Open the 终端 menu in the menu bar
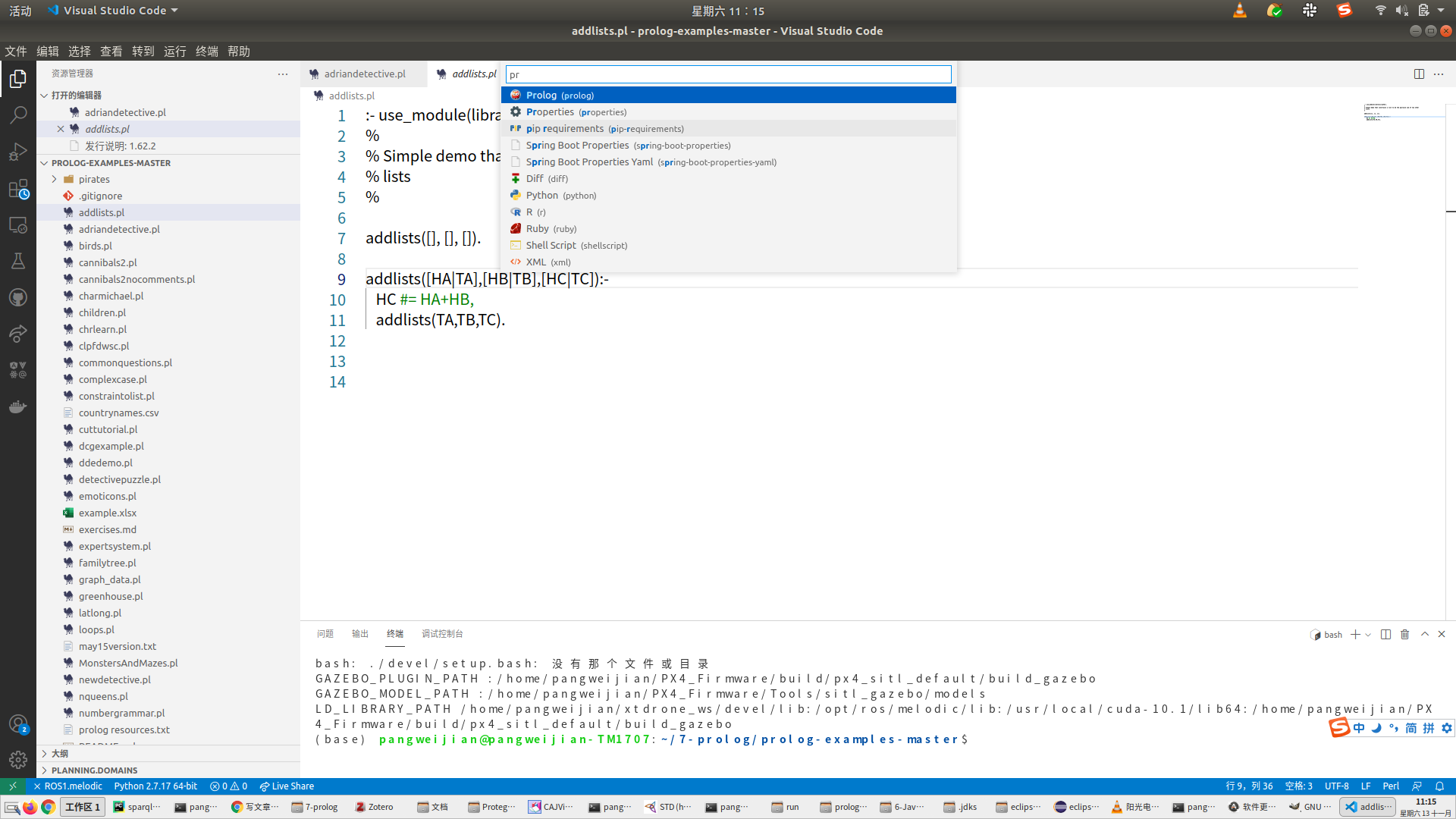This screenshot has height=819, width=1456. 207,51
